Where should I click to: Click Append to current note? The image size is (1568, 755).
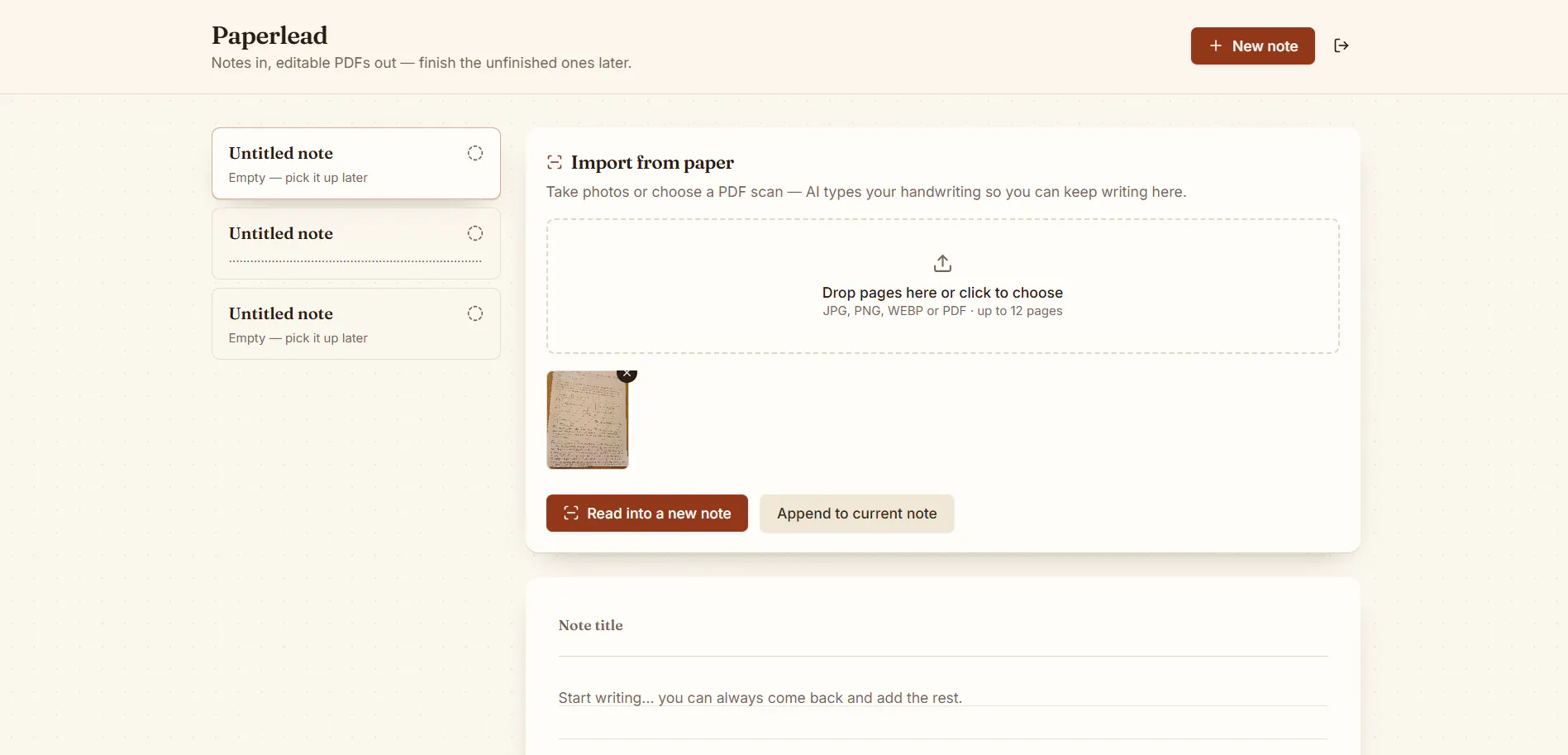856,514
